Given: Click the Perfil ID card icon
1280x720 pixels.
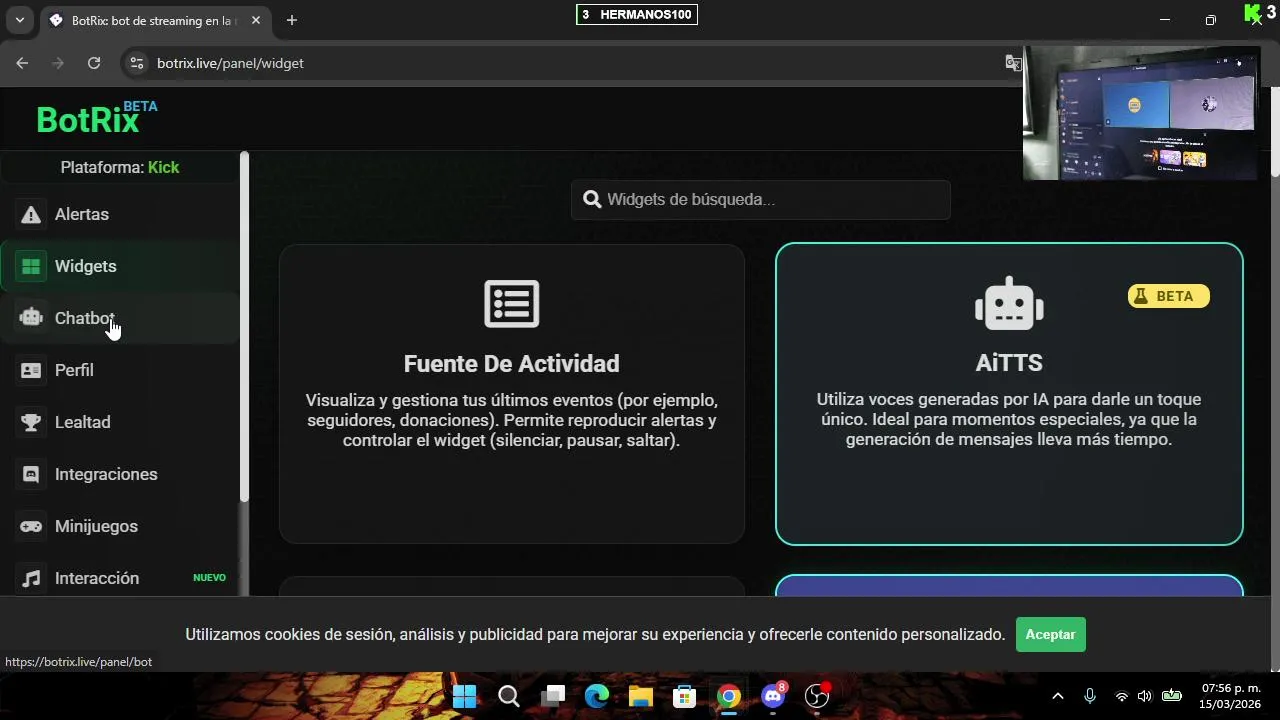Looking at the screenshot, I should [x=31, y=370].
